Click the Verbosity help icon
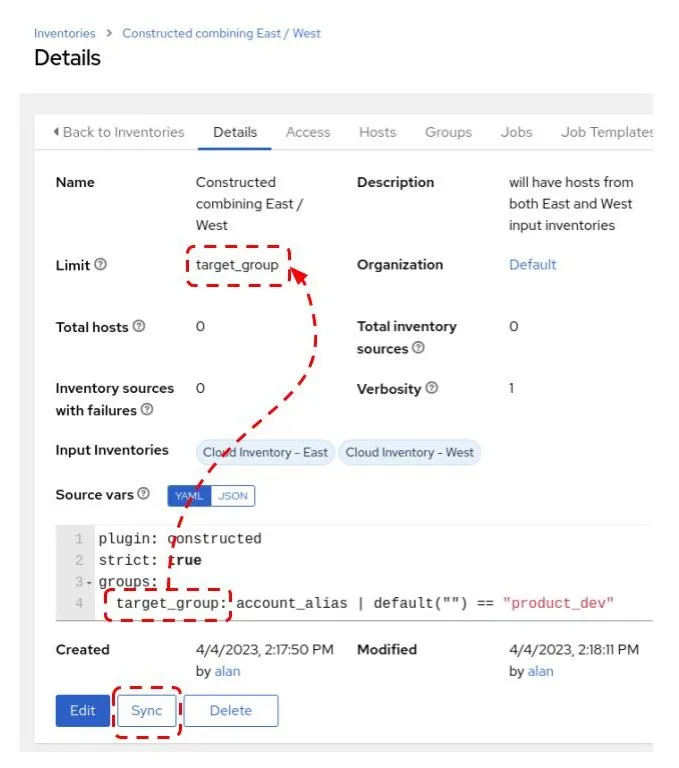 point(432,389)
